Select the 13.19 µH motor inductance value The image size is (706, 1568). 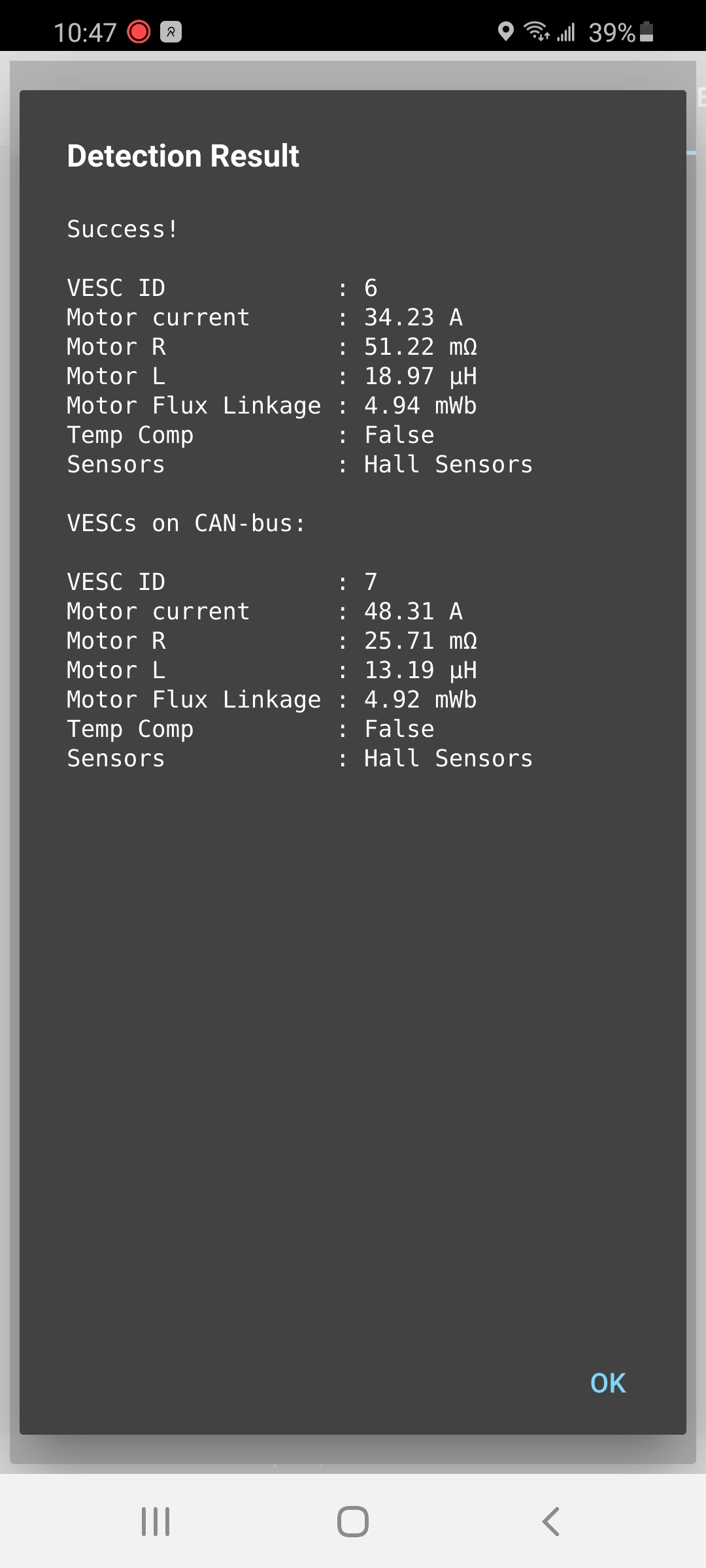[420, 670]
